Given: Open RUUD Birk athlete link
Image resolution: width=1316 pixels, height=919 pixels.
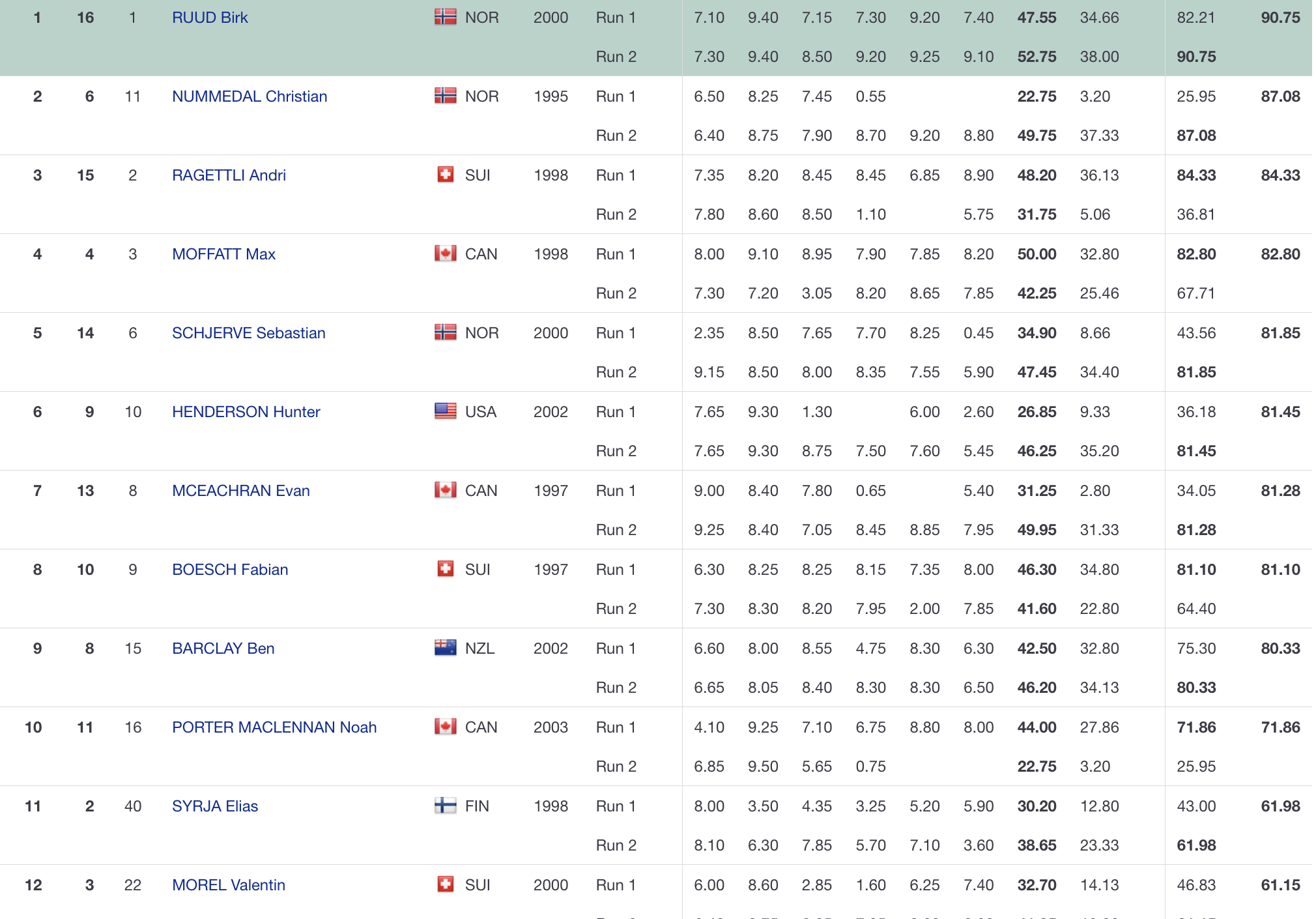Looking at the screenshot, I should [x=210, y=18].
